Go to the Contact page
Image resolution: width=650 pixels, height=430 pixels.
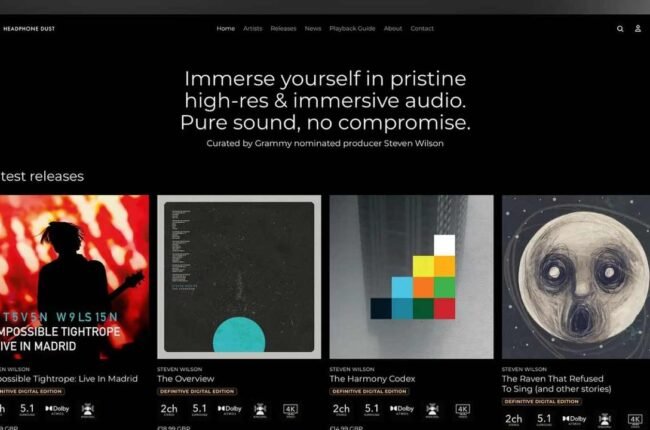422,29
